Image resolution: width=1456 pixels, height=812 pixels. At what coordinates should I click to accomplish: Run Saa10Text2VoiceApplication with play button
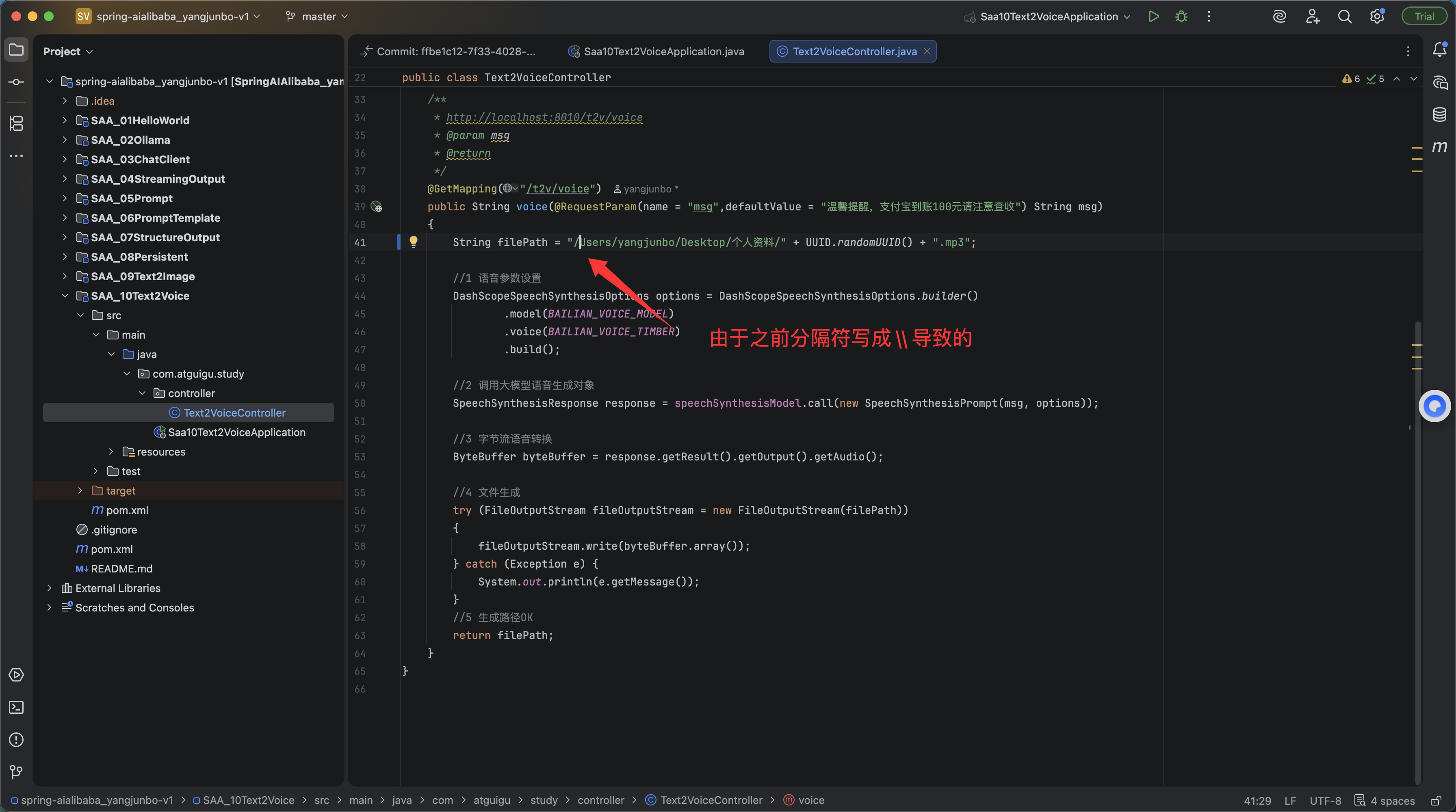pos(1154,16)
